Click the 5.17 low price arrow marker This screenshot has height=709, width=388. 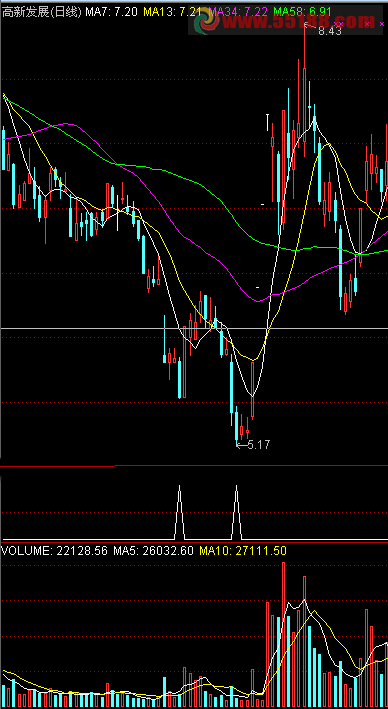pos(253,445)
